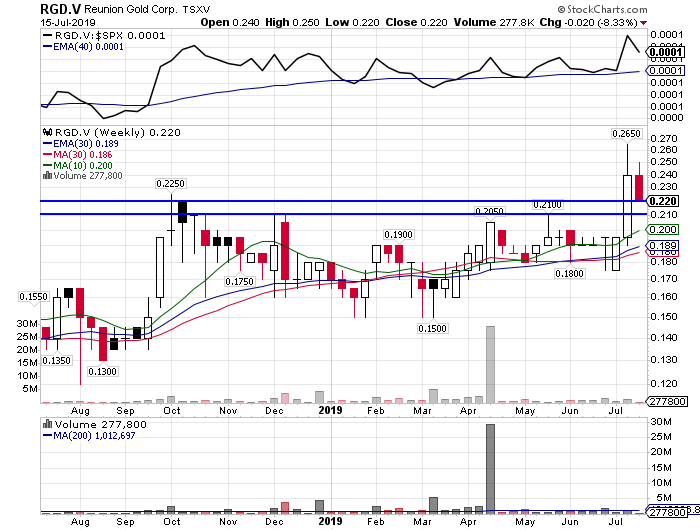Click the Volume 277,800 overlay legend

83,175
